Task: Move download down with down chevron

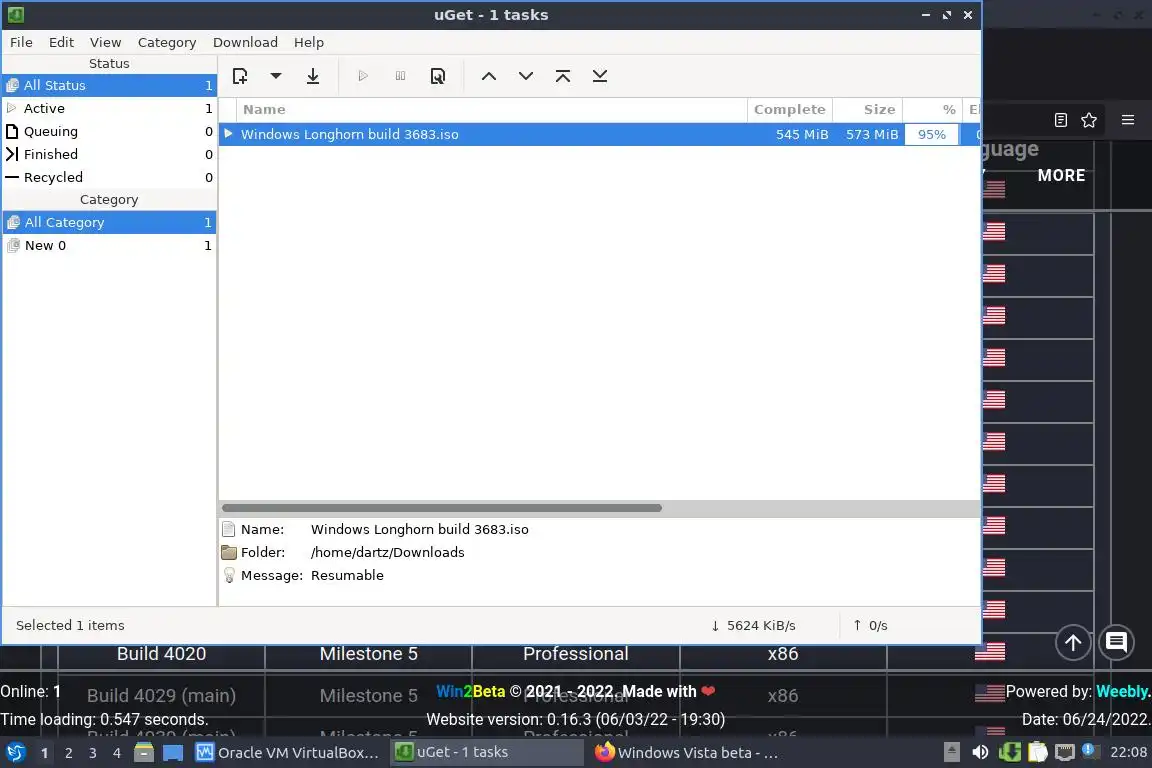Action: tap(526, 76)
